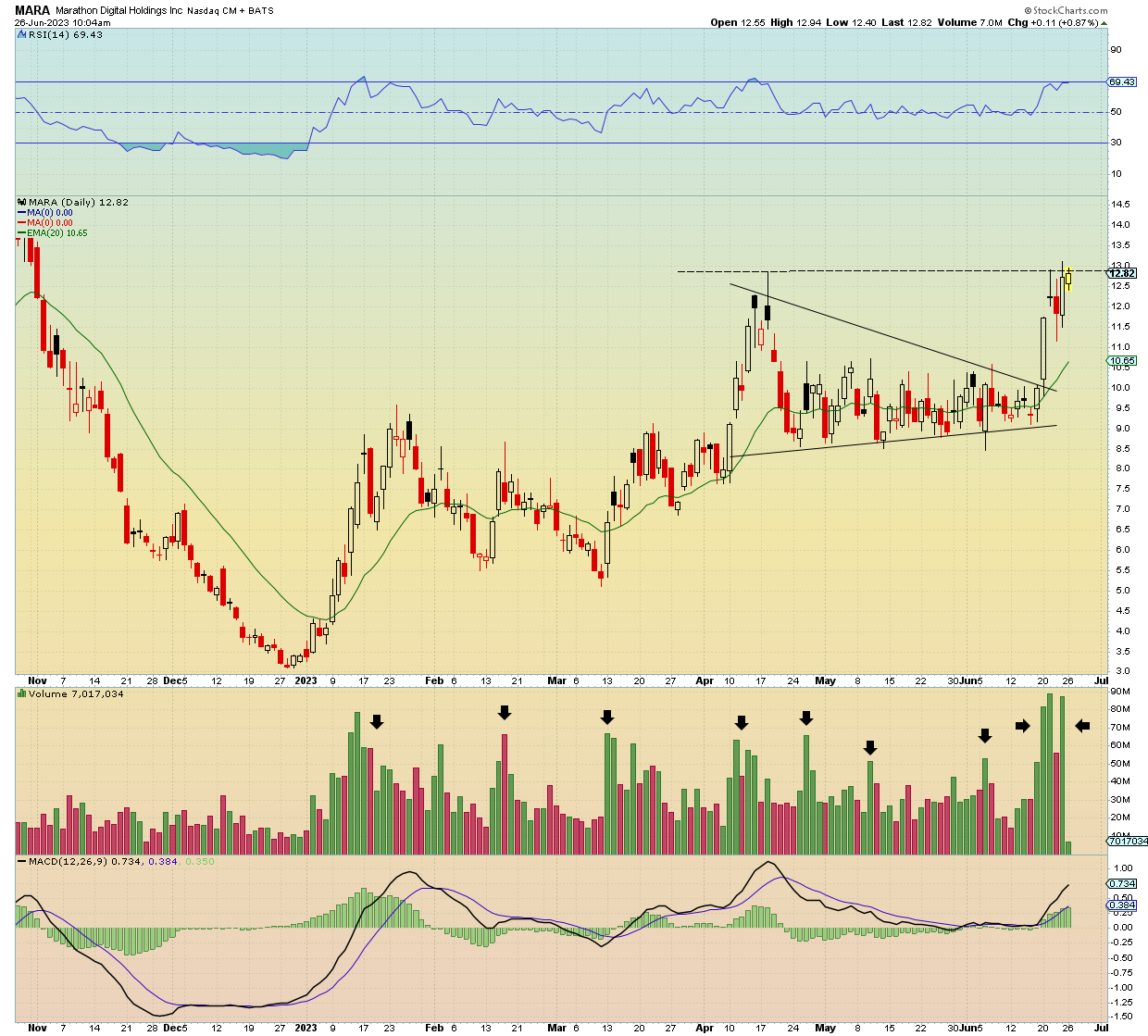Click the yellow highlighted latest candlestick
Viewport: 1148px width, 1036px height.
pos(1067,277)
